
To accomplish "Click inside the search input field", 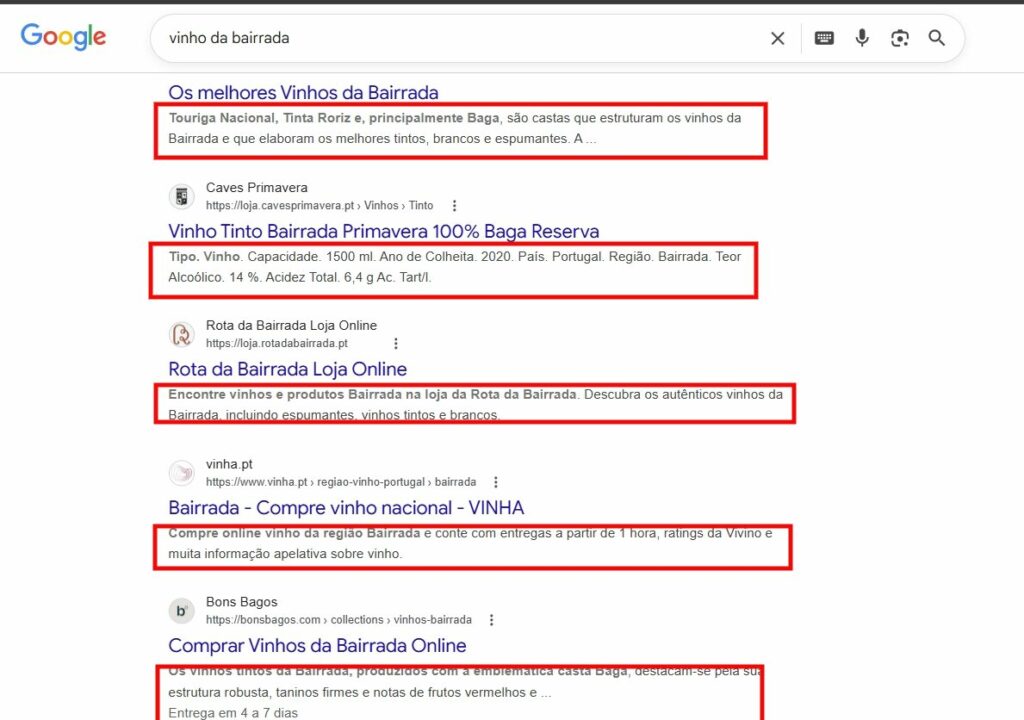I will coord(400,37).
